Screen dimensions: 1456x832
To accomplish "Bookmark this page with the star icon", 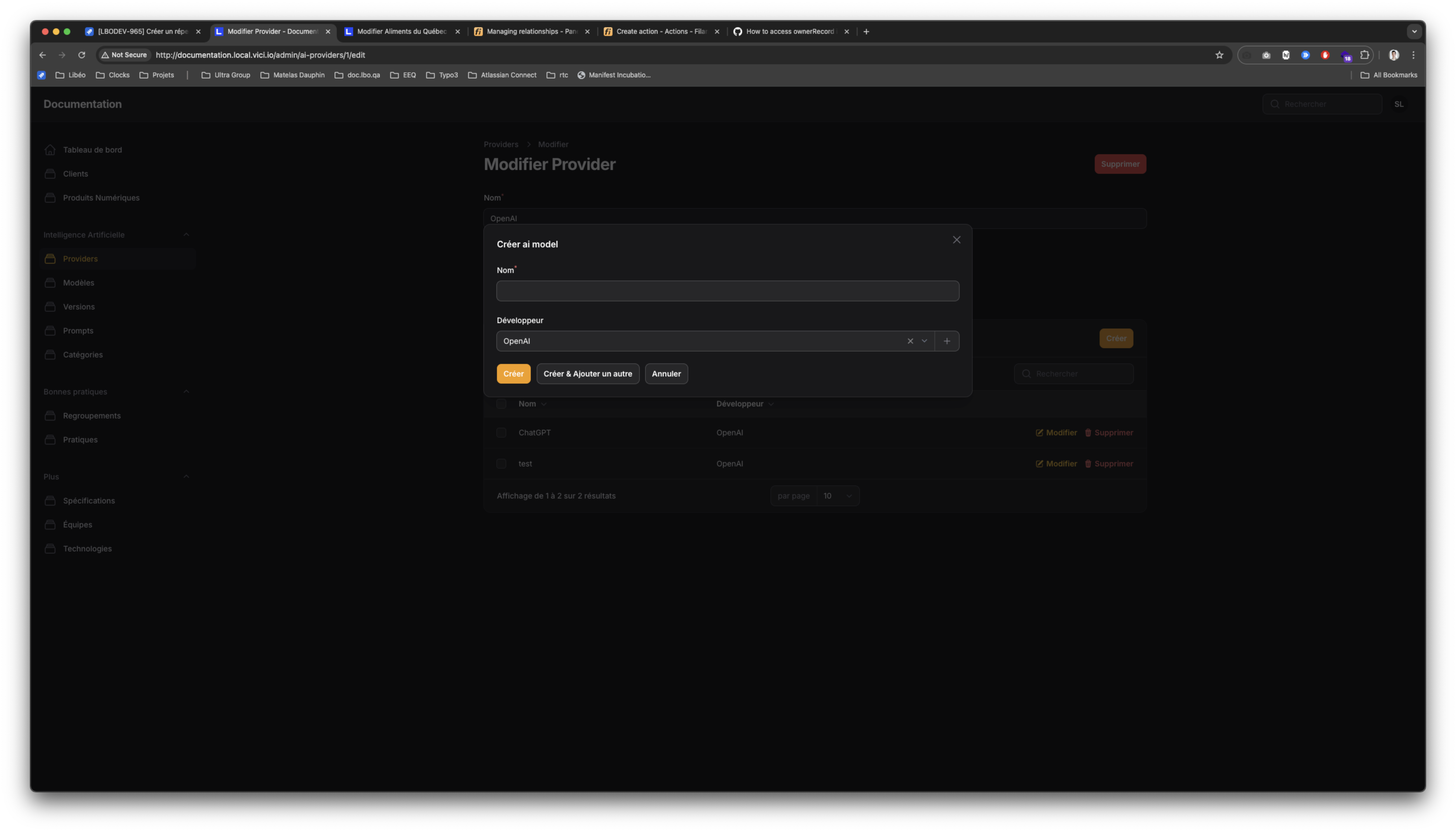I will pos(1219,55).
